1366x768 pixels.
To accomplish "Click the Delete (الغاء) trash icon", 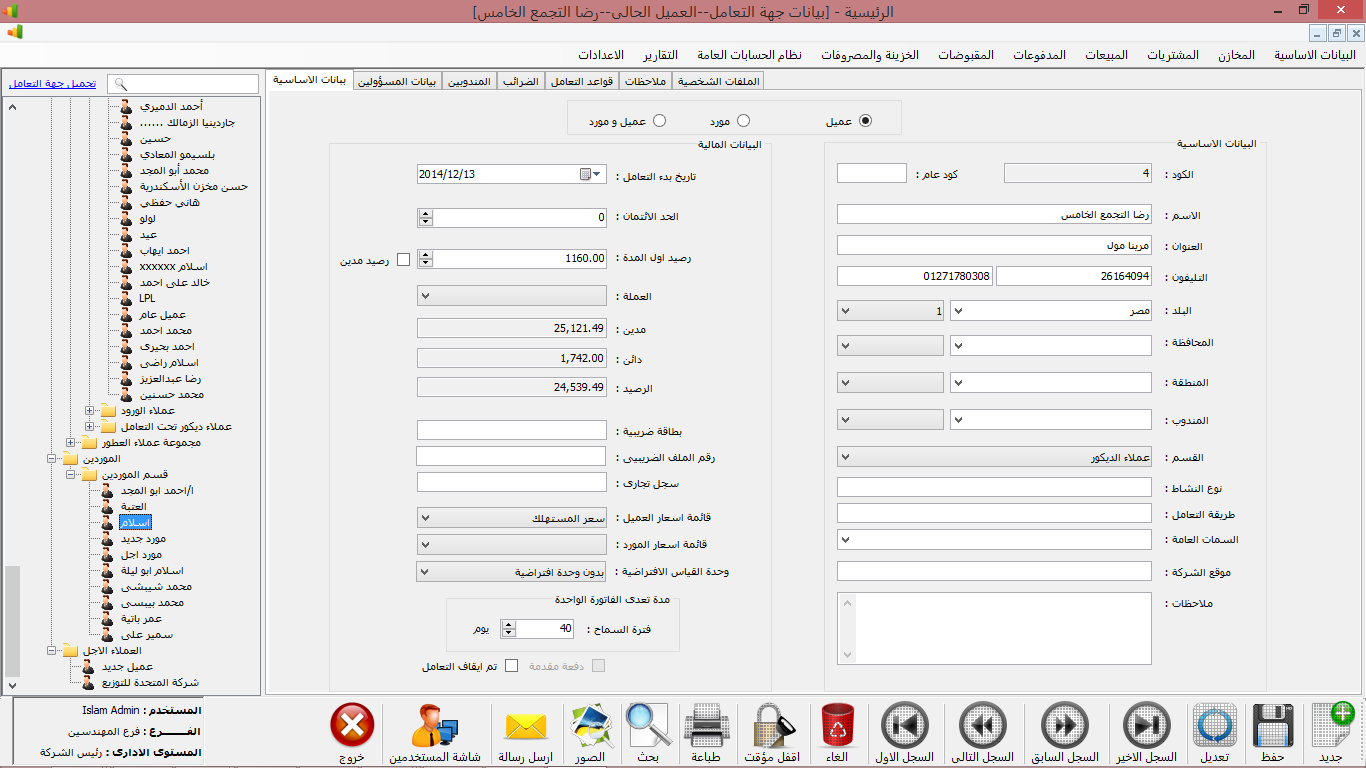I will [835, 726].
